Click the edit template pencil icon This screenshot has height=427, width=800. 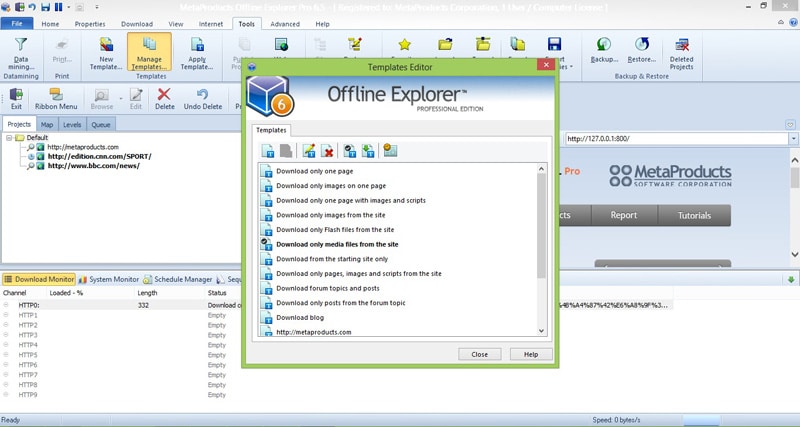point(309,151)
